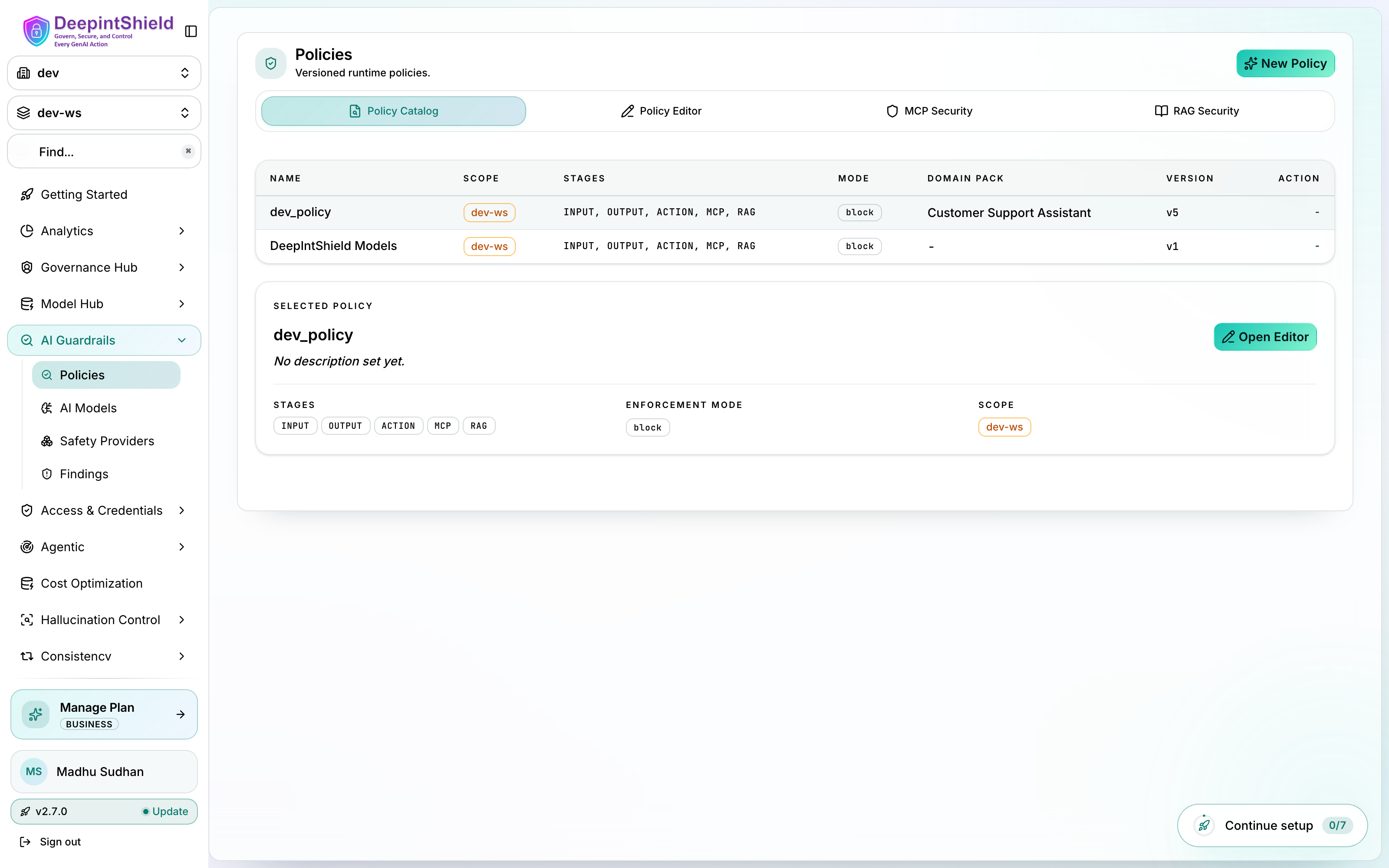Expand the Governance Hub chevron
The image size is (1389, 868).
point(182,267)
